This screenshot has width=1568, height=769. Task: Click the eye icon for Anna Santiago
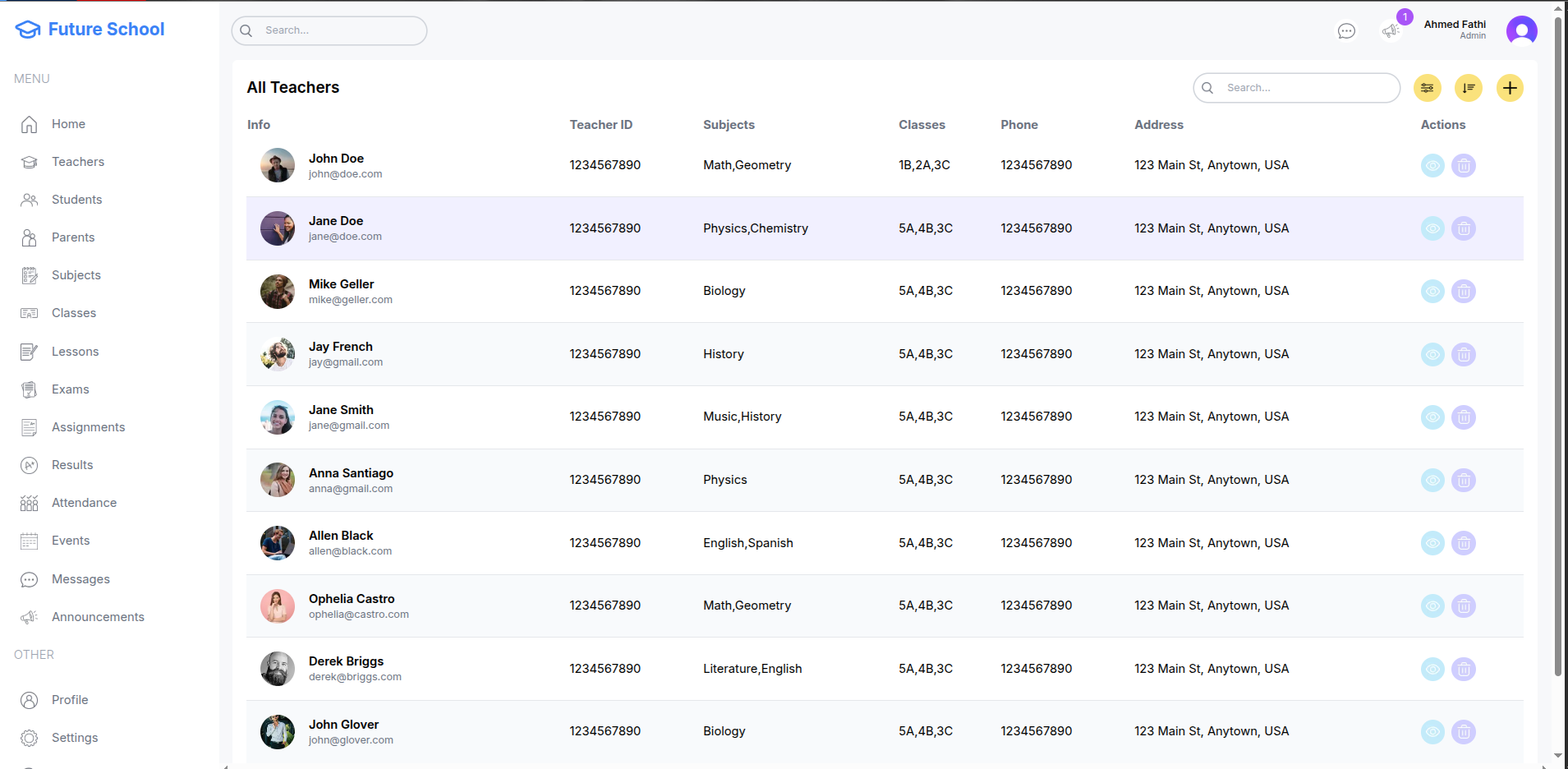pos(1432,481)
